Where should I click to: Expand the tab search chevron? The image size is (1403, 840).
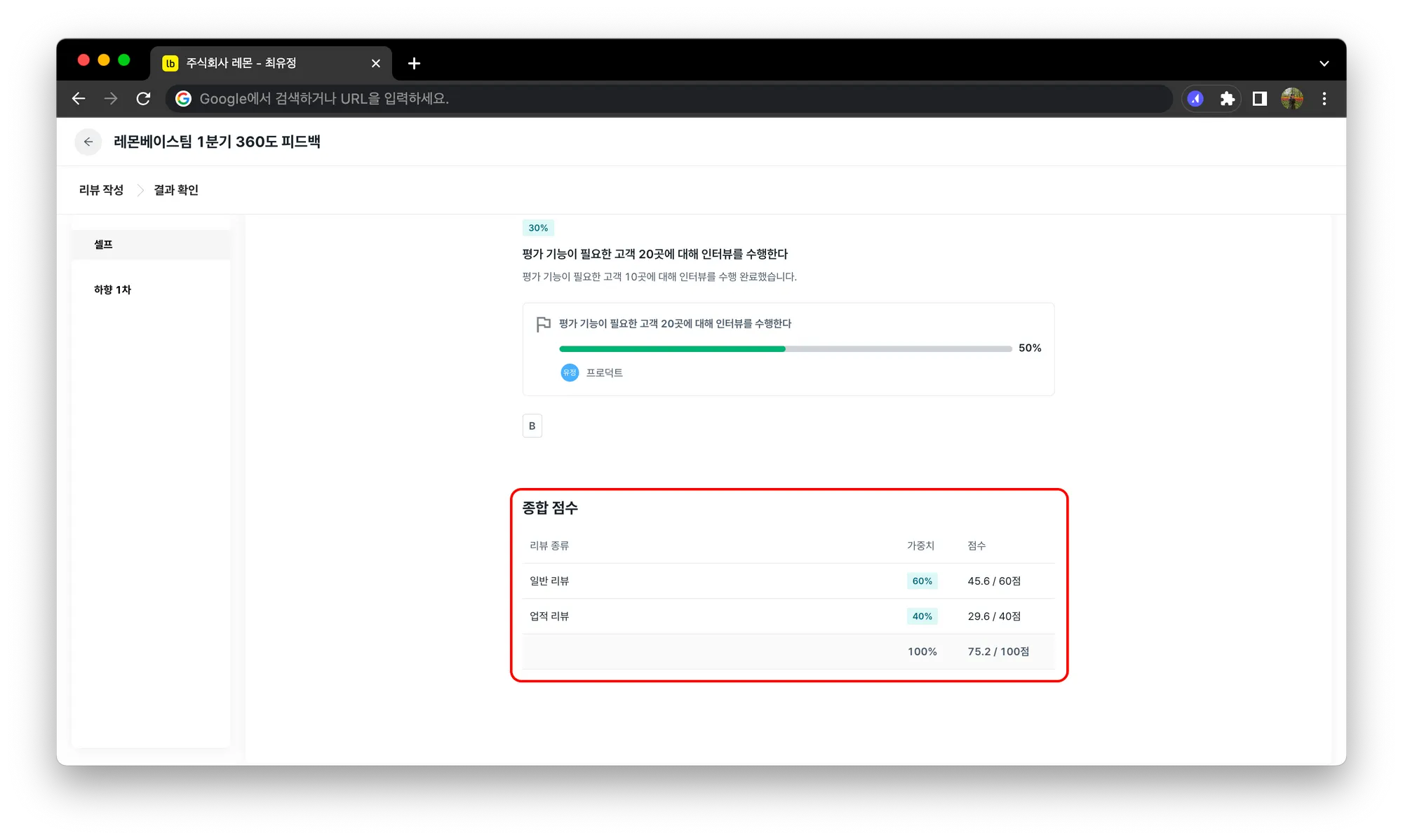[1324, 63]
